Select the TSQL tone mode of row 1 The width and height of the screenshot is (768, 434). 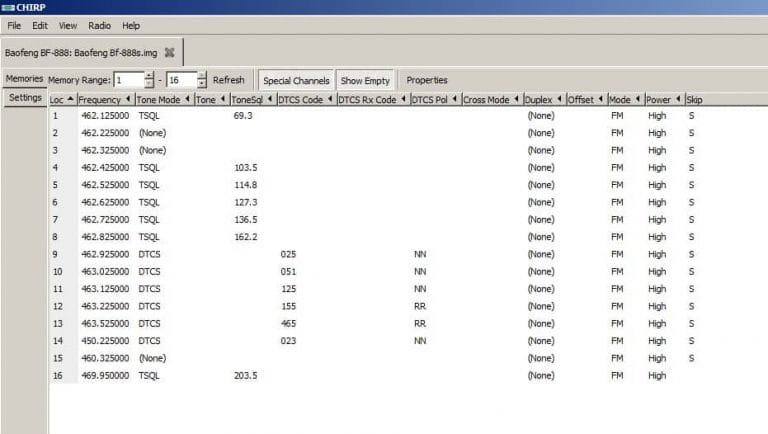click(x=149, y=116)
